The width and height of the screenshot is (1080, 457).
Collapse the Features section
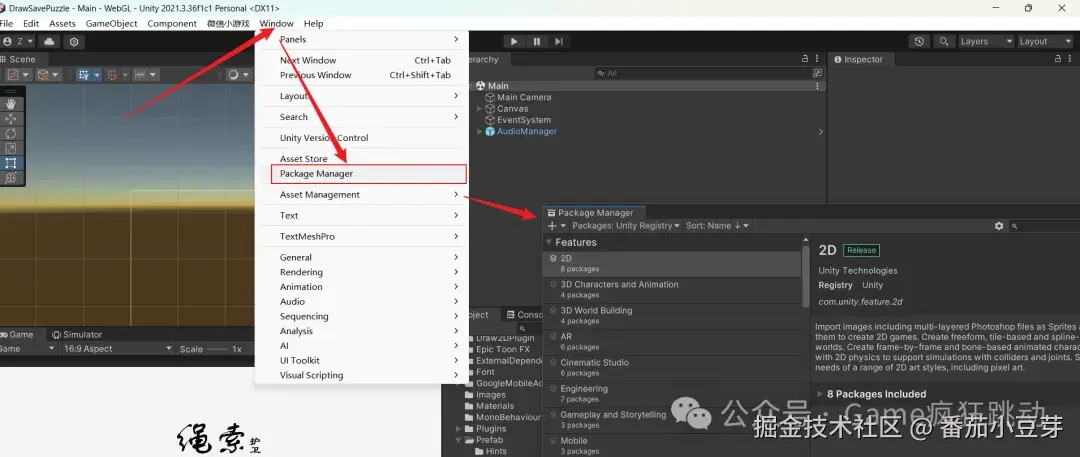click(x=549, y=243)
